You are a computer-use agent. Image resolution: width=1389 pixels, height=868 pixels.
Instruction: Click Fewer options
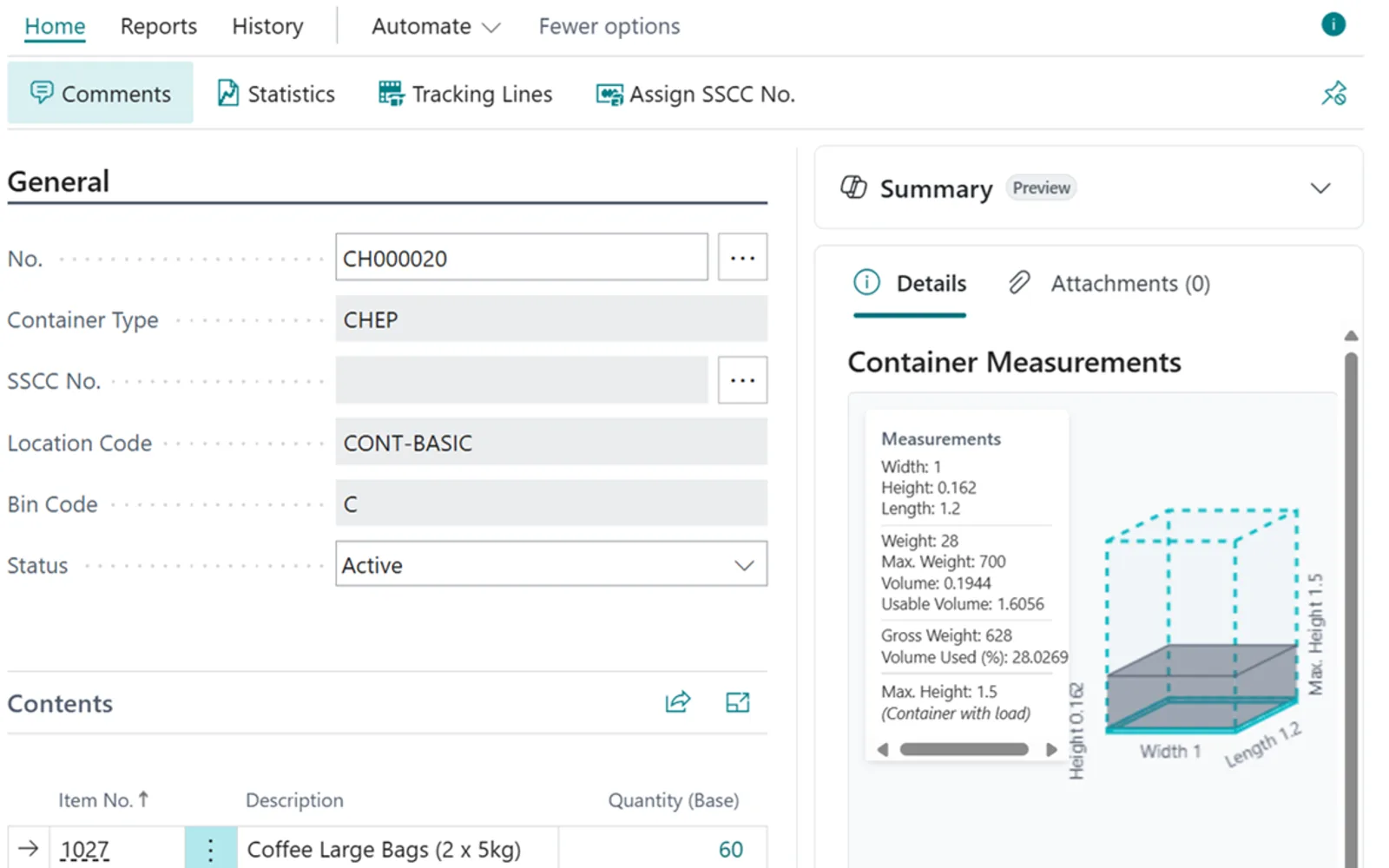(x=609, y=26)
